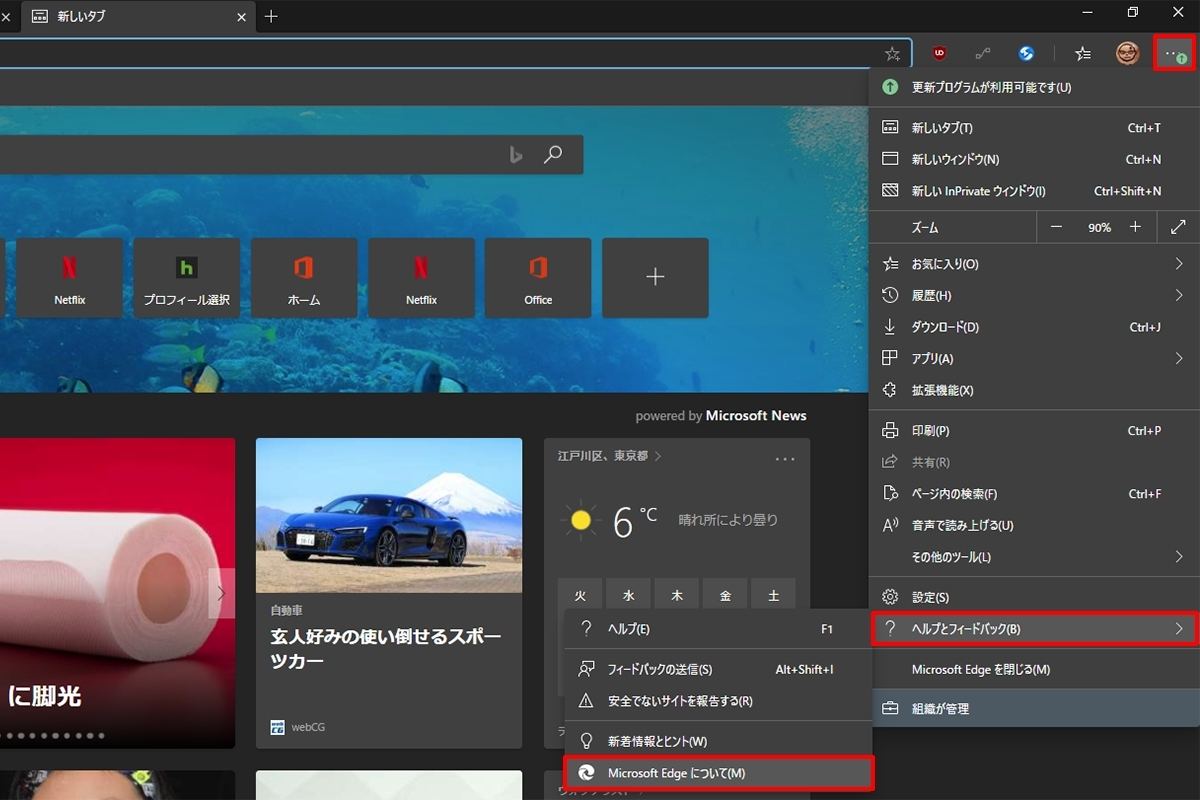The height and width of the screenshot is (800, 1200).
Task: Choose 新しいウィンドウ(N) from the menu
Action: tap(1034, 159)
